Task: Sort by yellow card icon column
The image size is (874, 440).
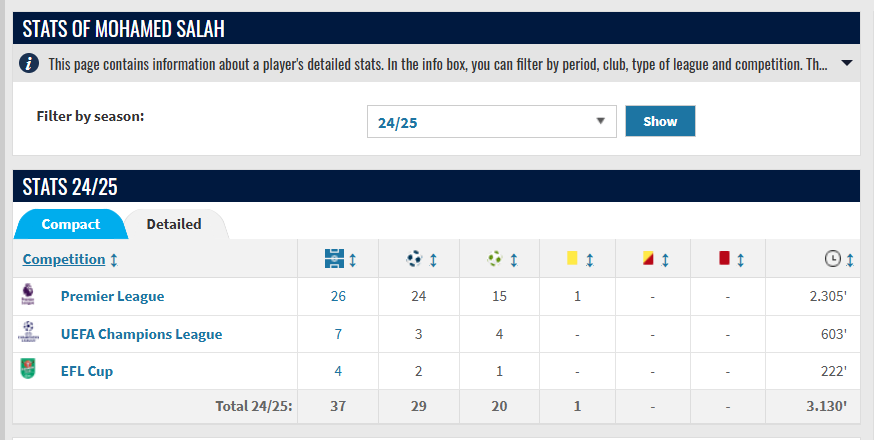Action: (x=572, y=258)
